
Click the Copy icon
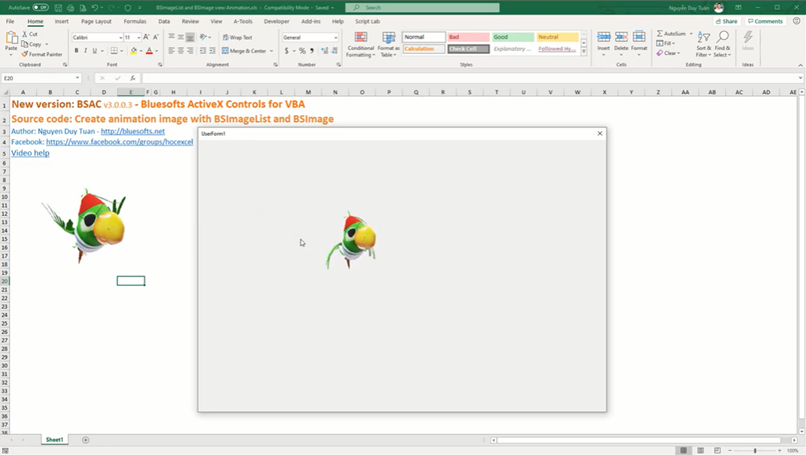25,44
